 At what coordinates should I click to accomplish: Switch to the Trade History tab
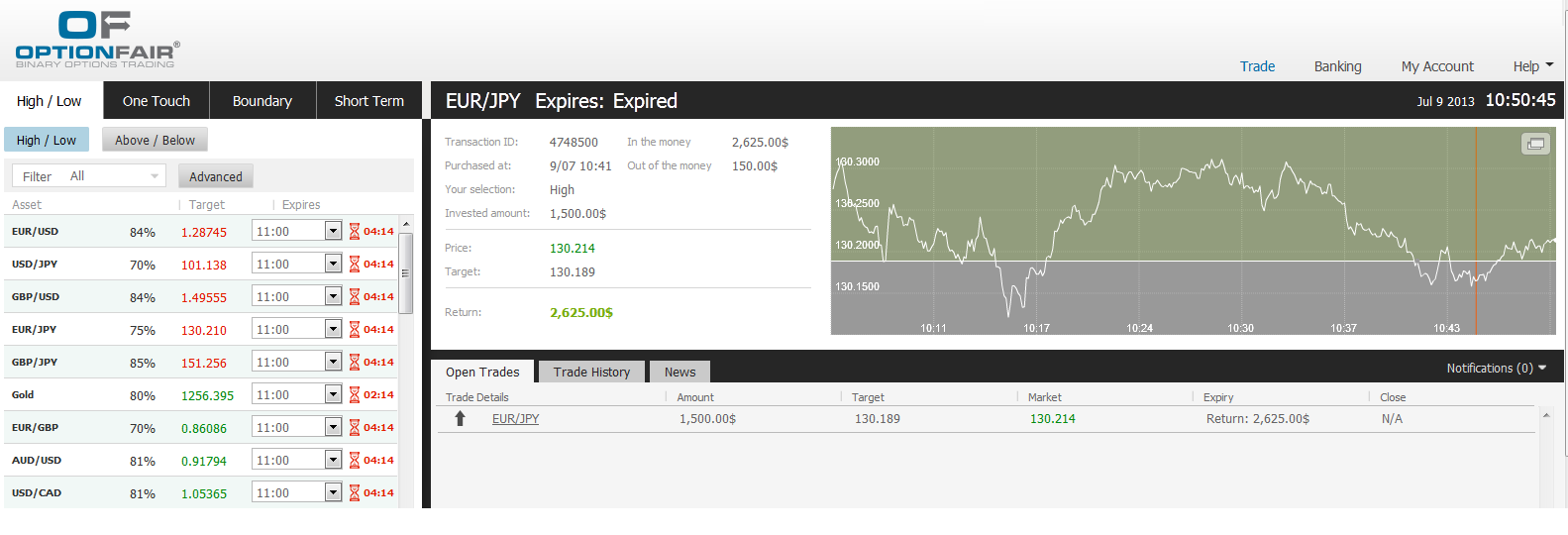591,373
